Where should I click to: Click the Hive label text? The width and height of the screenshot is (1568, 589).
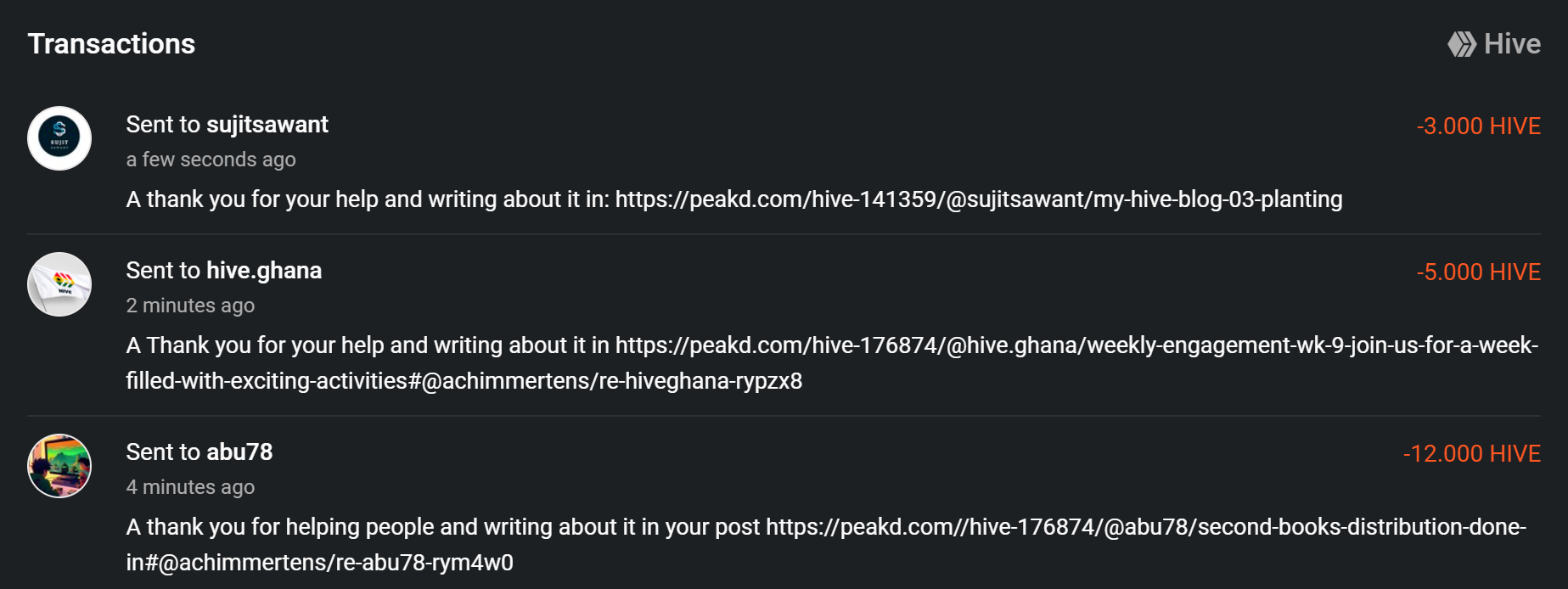pos(1512,44)
